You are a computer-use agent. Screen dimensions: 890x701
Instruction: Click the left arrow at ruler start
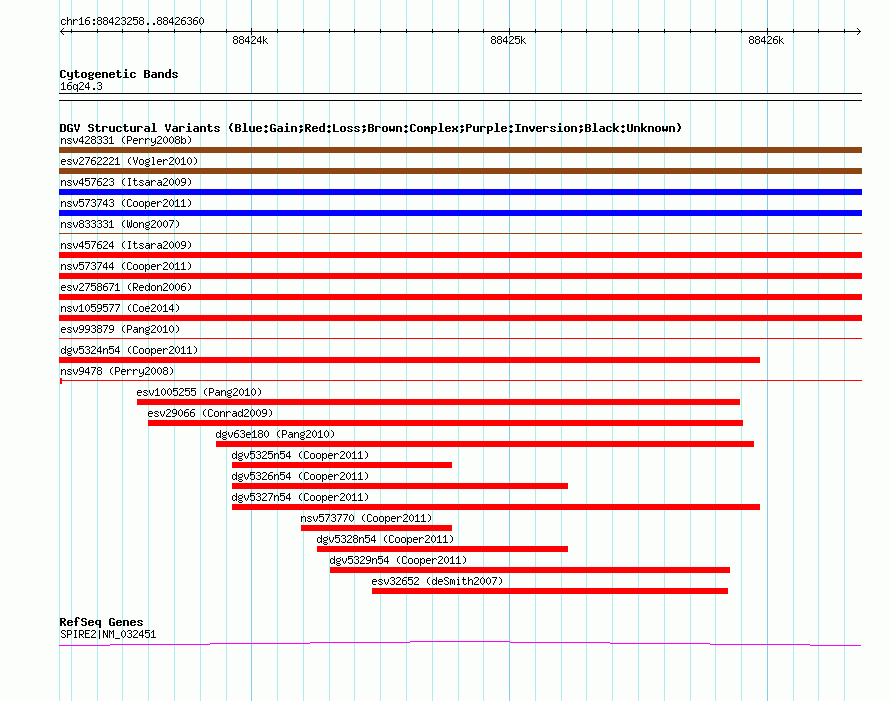click(62, 31)
